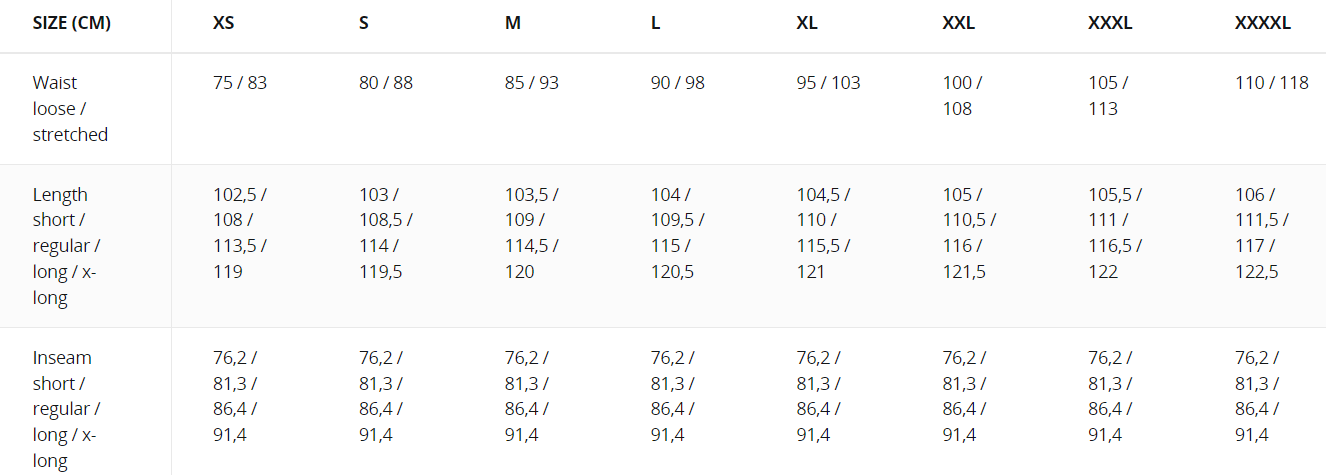This screenshot has height=475, width=1326.
Task: Click waist value 80 / 88
Action: [x=386, y=83]
